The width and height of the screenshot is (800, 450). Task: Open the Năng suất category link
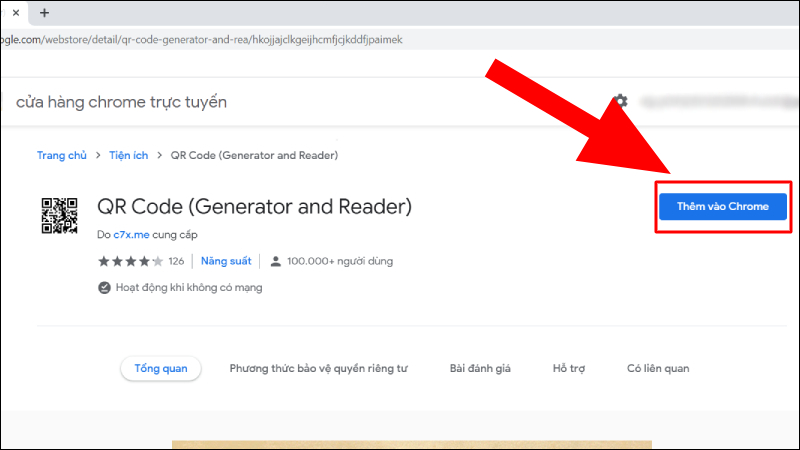[225, 261]
